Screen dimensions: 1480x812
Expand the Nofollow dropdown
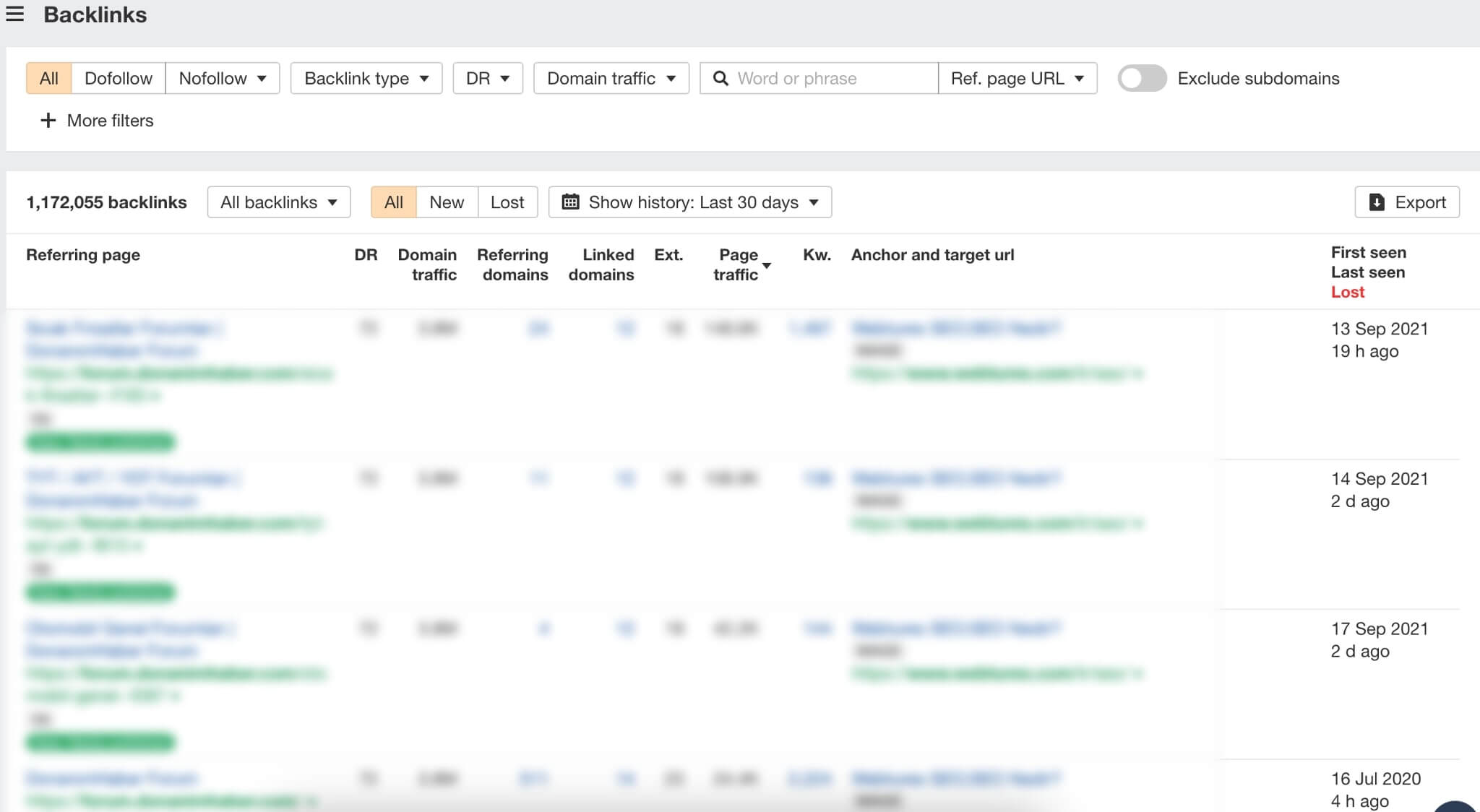(x=223, y=78)
